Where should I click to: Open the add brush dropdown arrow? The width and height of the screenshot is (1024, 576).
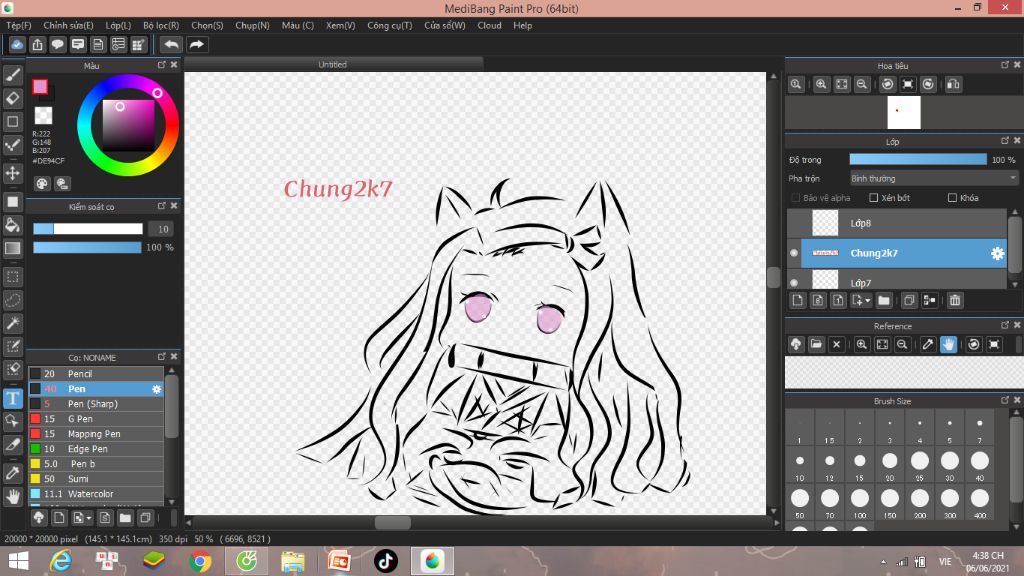[x=88, y=519]
